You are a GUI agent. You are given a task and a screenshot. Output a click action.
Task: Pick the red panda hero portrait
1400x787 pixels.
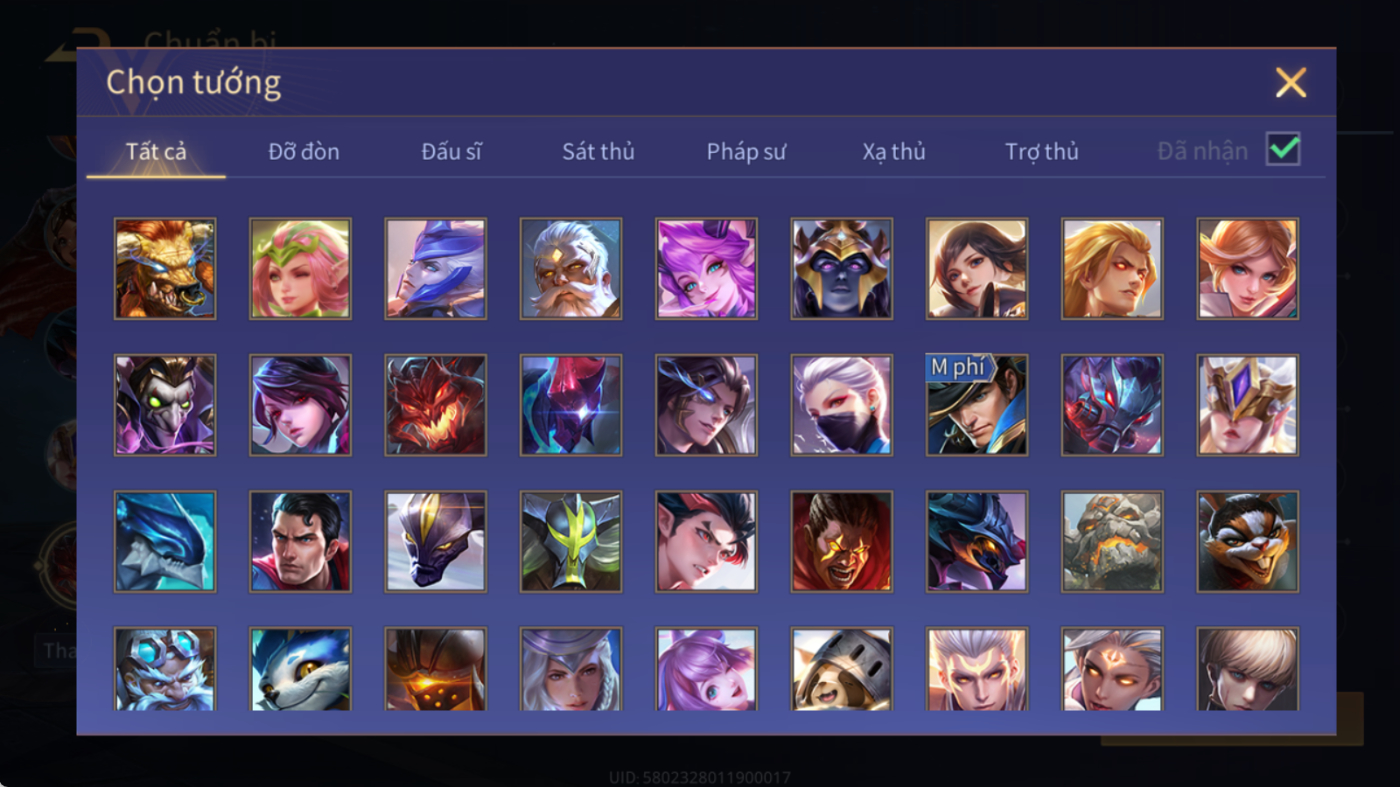[1248, 541]
